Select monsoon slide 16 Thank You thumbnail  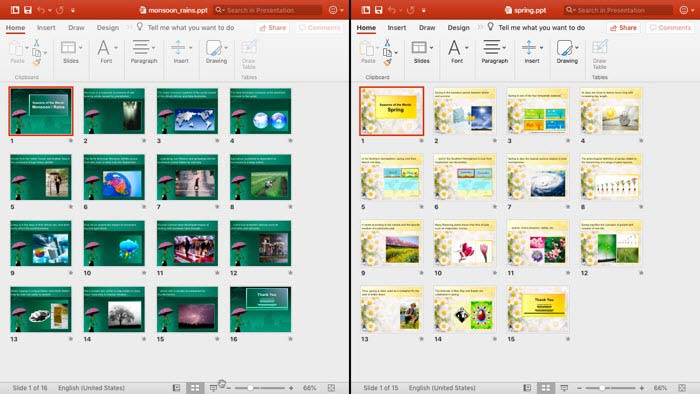[260, 309]
